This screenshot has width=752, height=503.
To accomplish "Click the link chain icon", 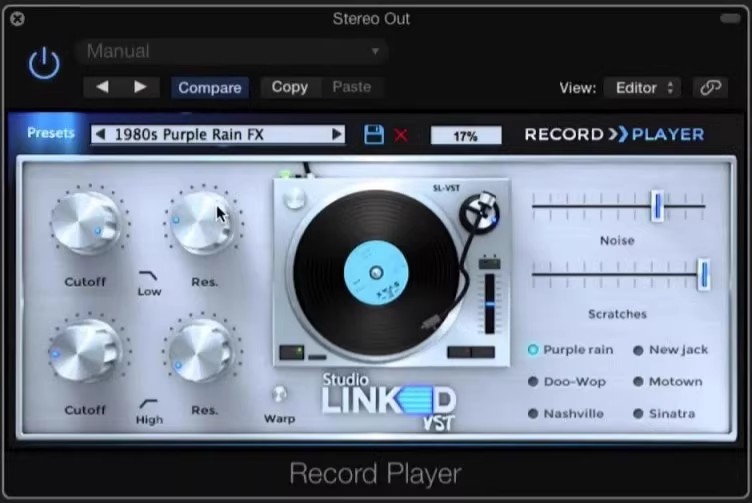I will [710, 87].
